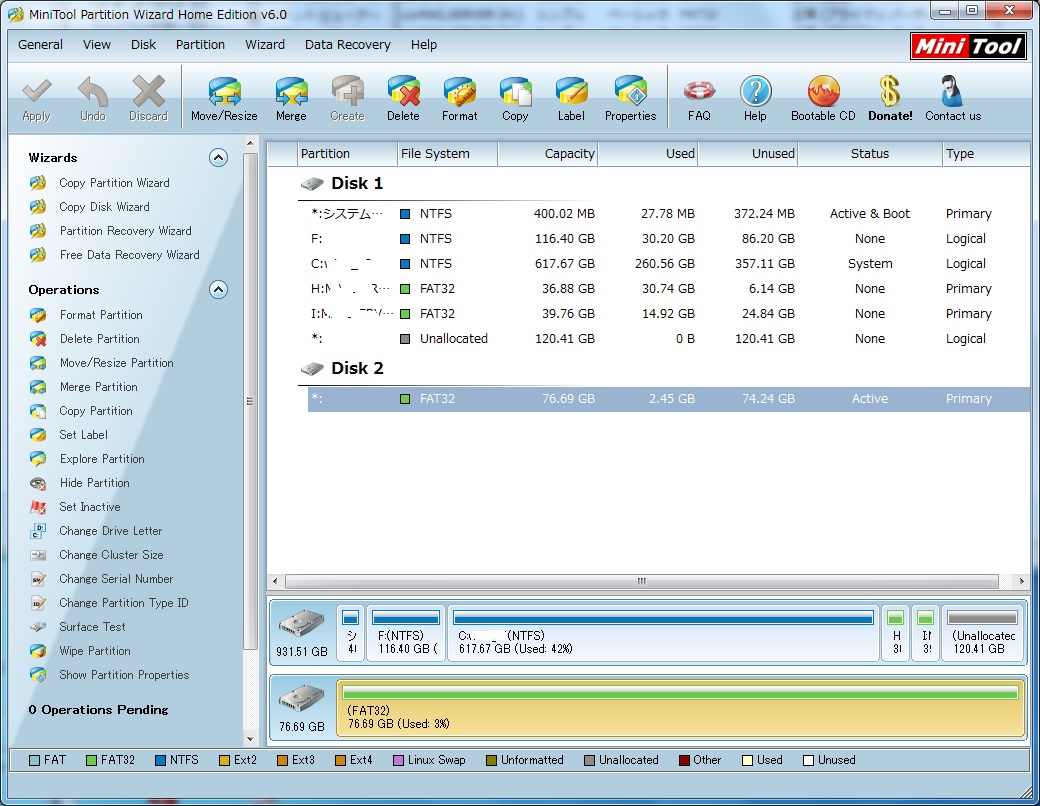
Task: Launch Copy Disk Wizard
Action: 104,206
